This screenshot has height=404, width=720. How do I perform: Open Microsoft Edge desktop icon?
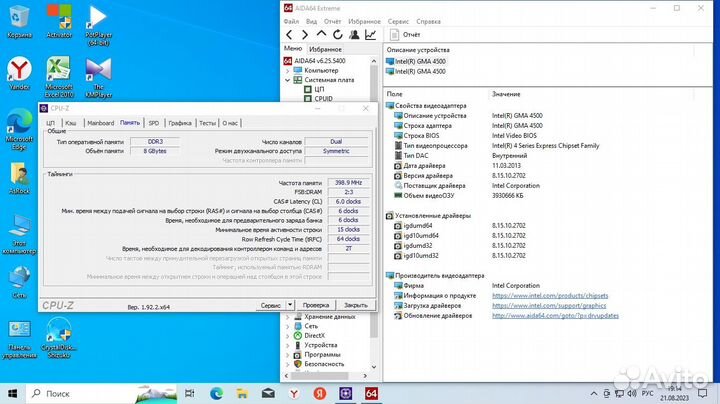(19, 130)
